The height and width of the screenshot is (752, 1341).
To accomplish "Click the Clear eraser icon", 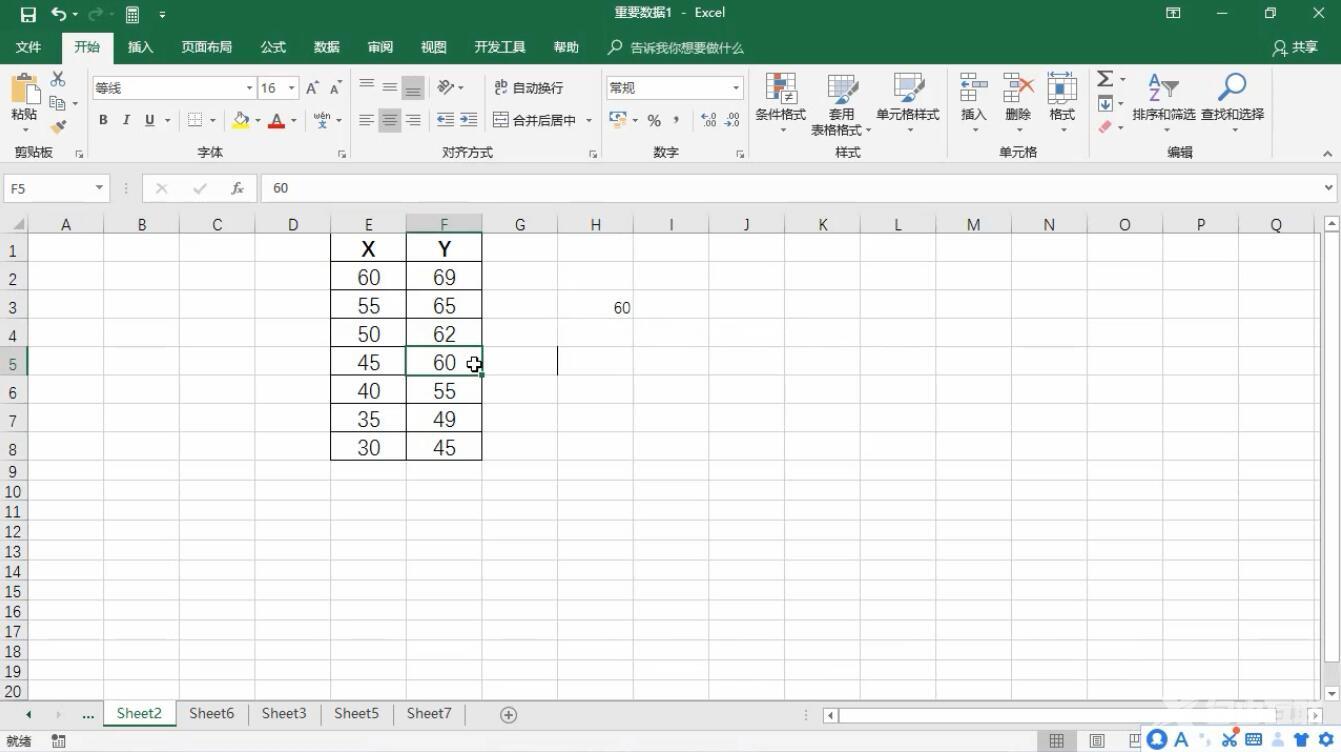I will 1105,127.
